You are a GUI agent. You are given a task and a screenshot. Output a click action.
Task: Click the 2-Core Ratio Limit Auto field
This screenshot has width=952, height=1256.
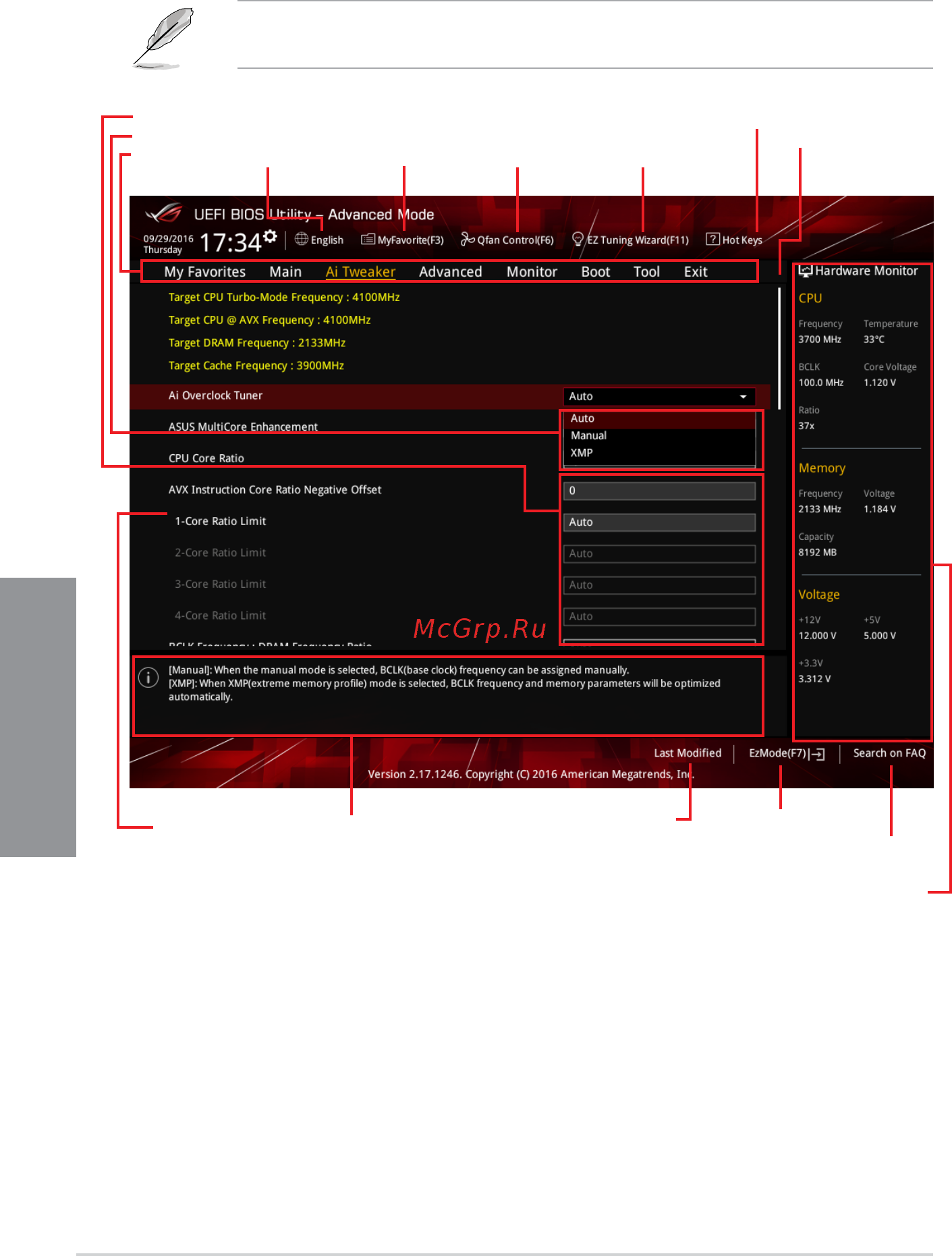click(659, 554)
